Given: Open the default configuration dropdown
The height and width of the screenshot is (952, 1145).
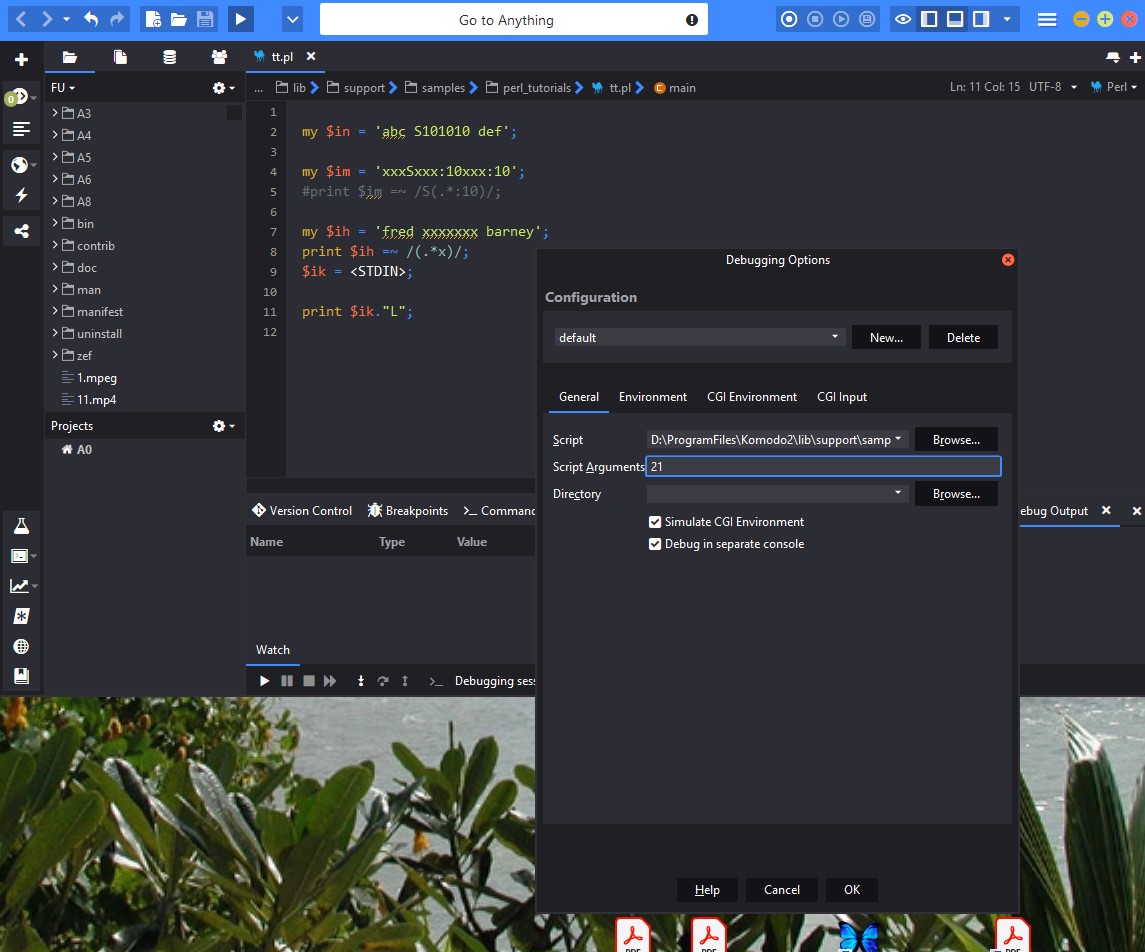Looking at the screenshot, I should (699, 338).
